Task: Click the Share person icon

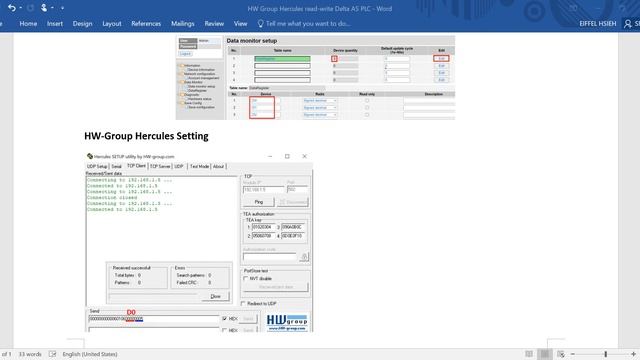Action: pos(628,24)
